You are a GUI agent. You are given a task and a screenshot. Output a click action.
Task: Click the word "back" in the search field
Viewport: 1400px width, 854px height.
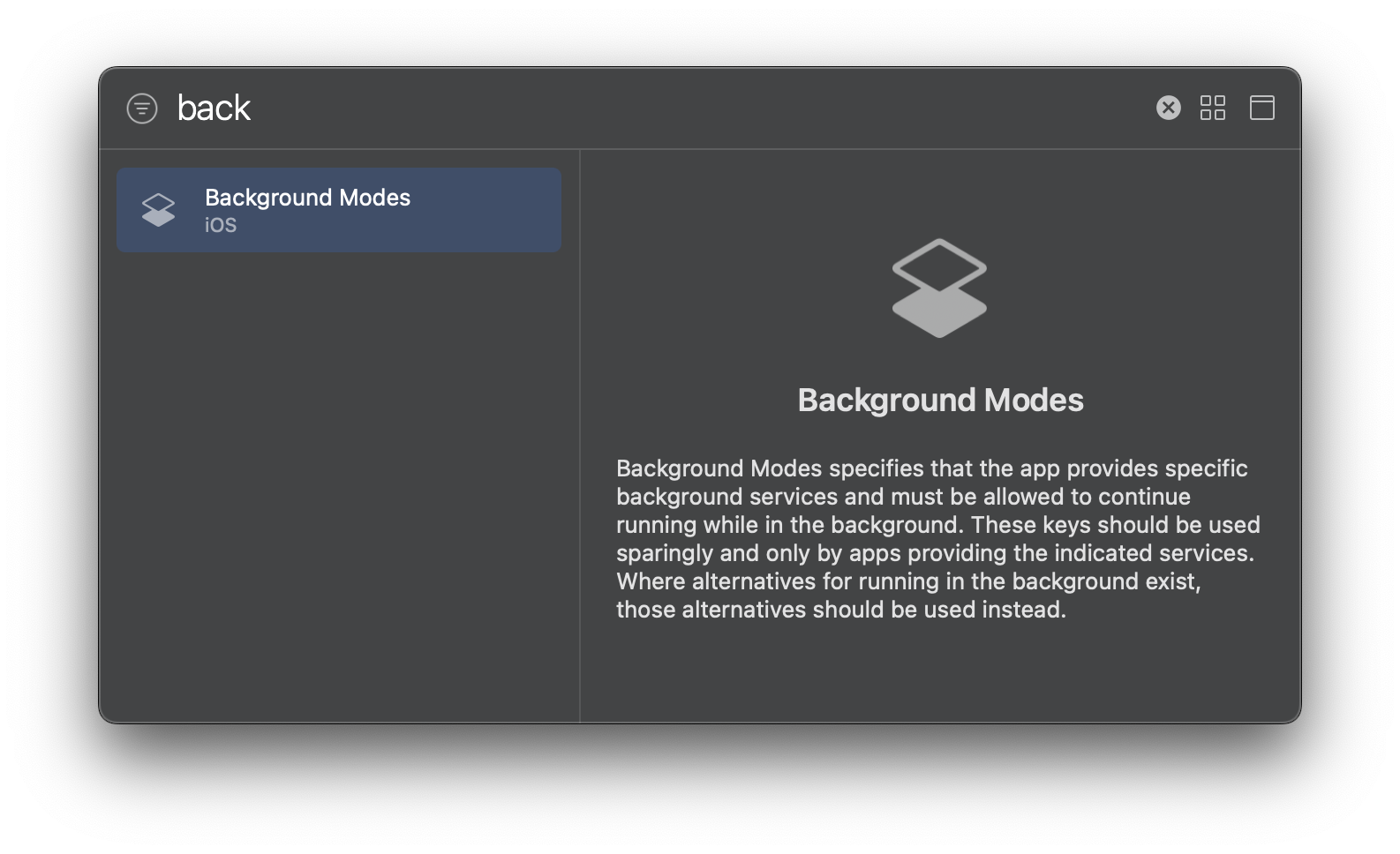point(214,108)
